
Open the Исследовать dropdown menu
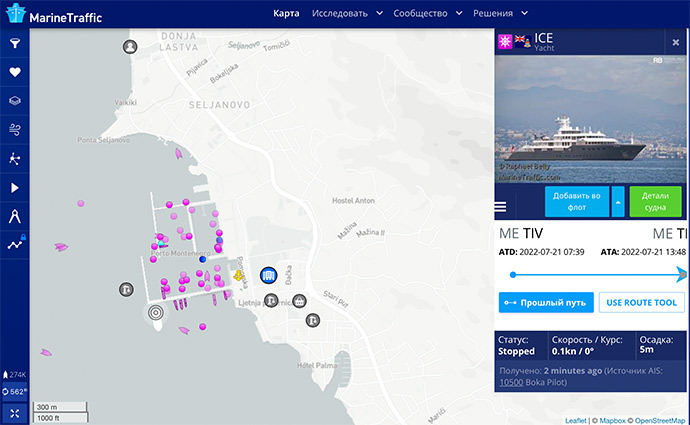(x=347, y=14)
